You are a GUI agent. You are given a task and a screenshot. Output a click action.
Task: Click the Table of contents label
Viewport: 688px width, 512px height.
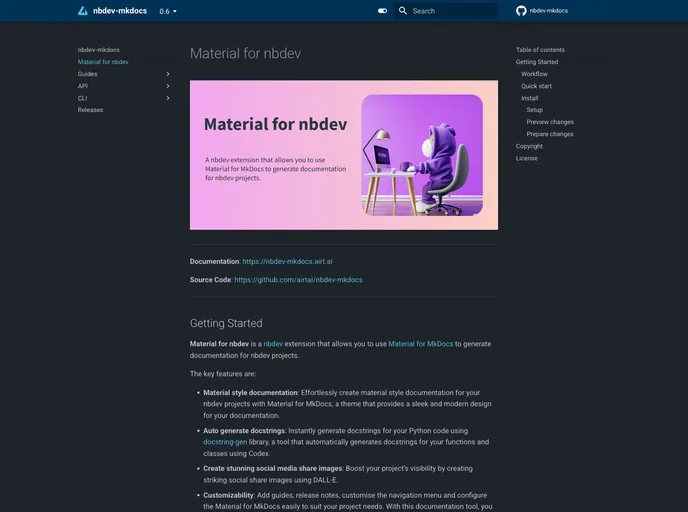[540, 50]
